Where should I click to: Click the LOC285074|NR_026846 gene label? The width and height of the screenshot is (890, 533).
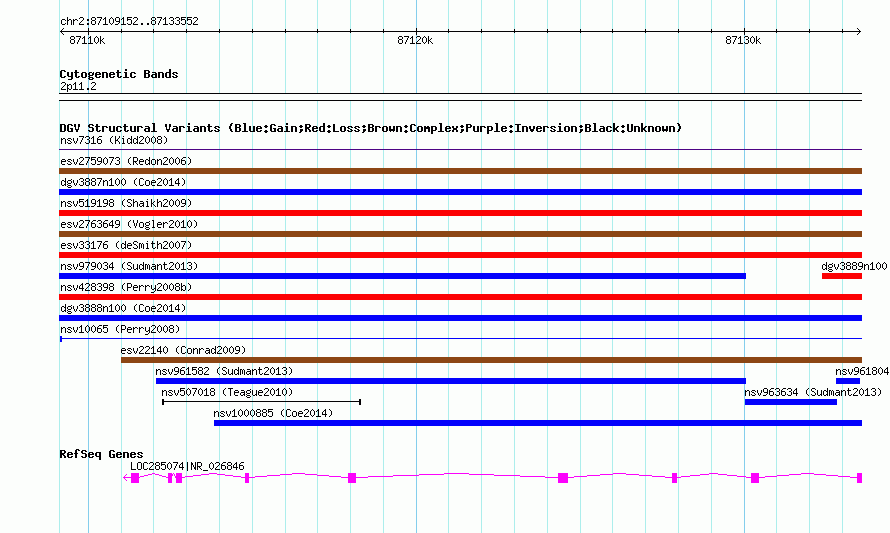[187, 466]
